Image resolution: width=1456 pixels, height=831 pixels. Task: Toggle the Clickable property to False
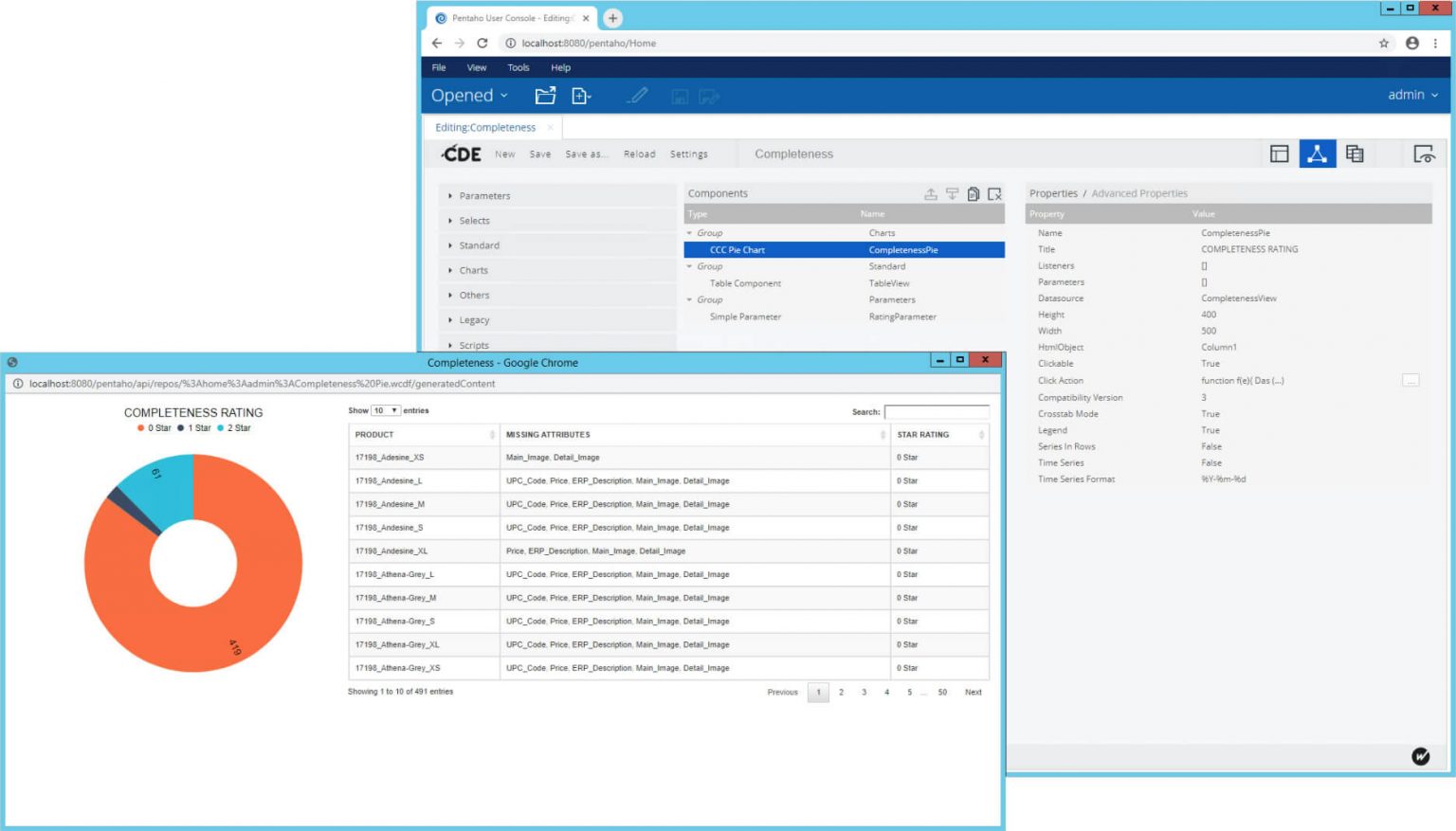1210,363
